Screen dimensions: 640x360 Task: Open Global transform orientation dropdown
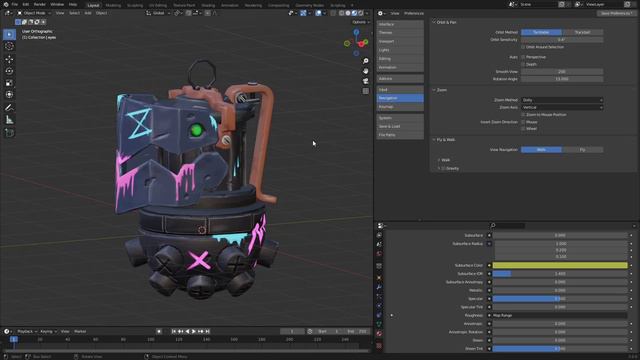(158, 13)
